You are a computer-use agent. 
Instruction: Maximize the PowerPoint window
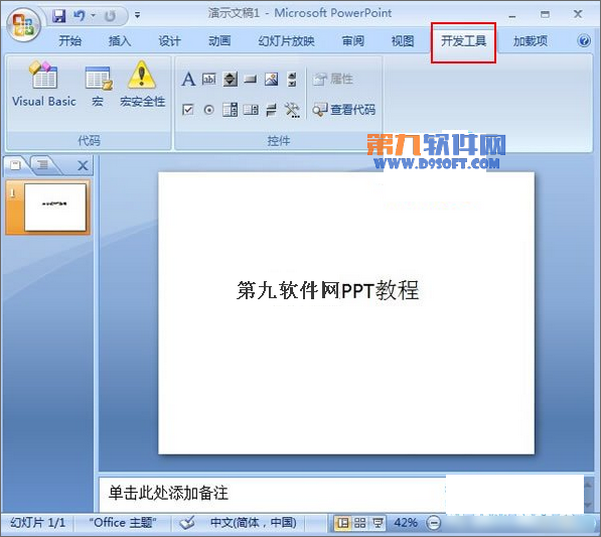pos(545,15)
